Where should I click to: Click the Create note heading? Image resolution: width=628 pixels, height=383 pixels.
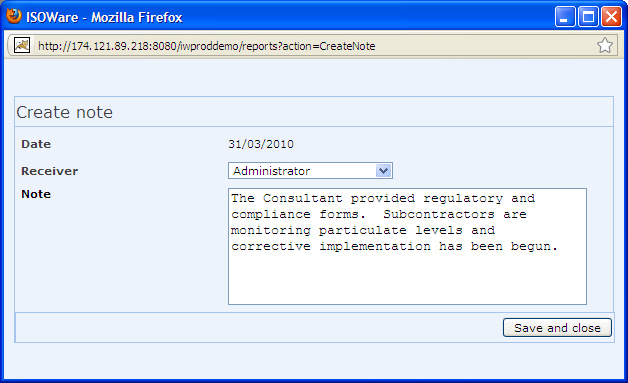pyautogui.click(x=64, y=112)
